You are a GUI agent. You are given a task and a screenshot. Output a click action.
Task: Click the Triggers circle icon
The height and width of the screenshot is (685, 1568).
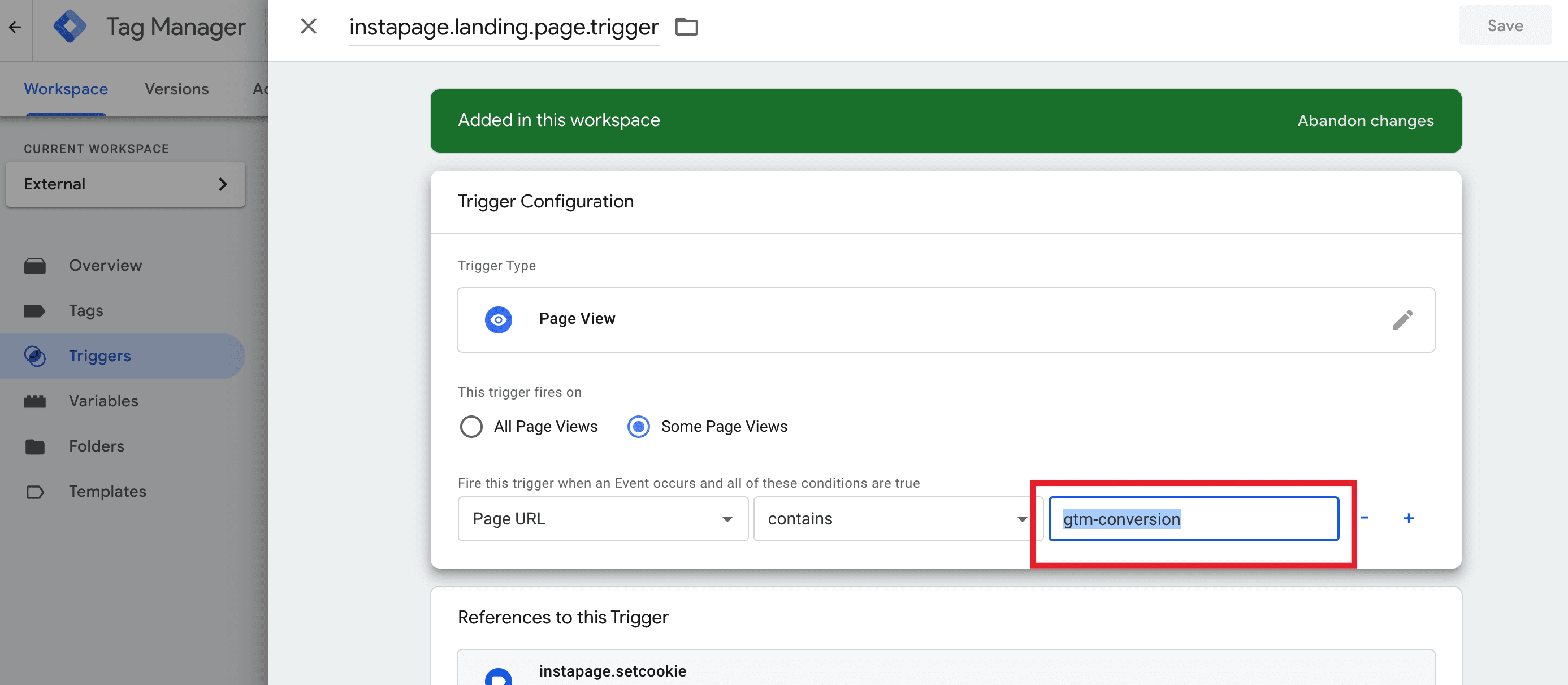tap(34, 356)
